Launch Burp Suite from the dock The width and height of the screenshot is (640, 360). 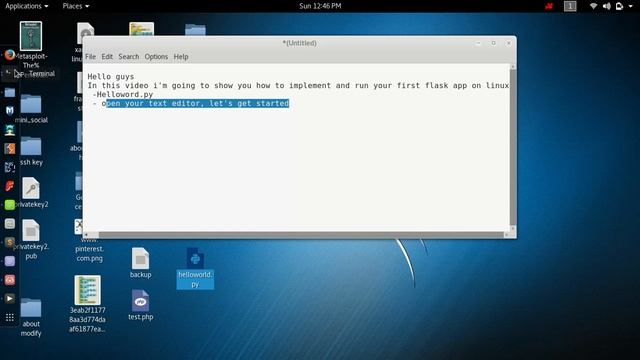point(10,149)
